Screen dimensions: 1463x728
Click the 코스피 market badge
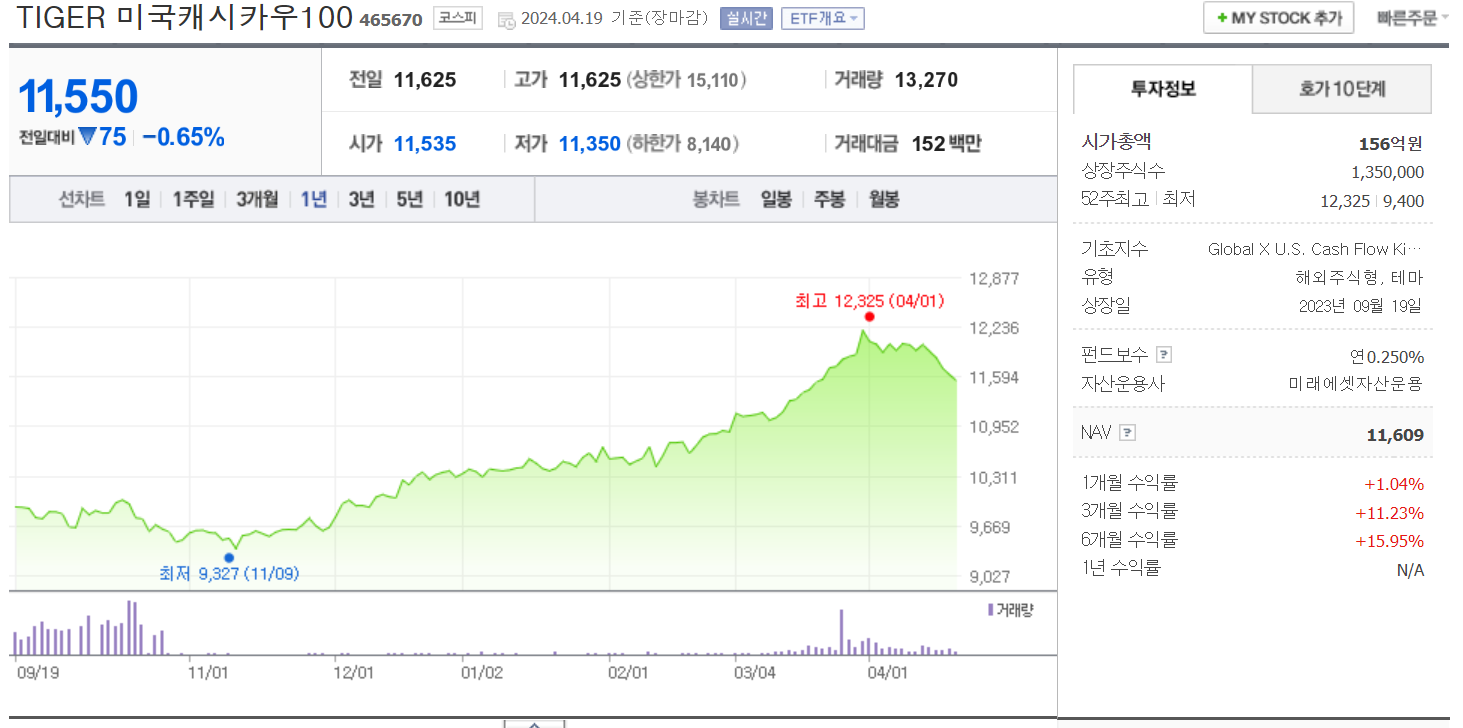[457, 18]
